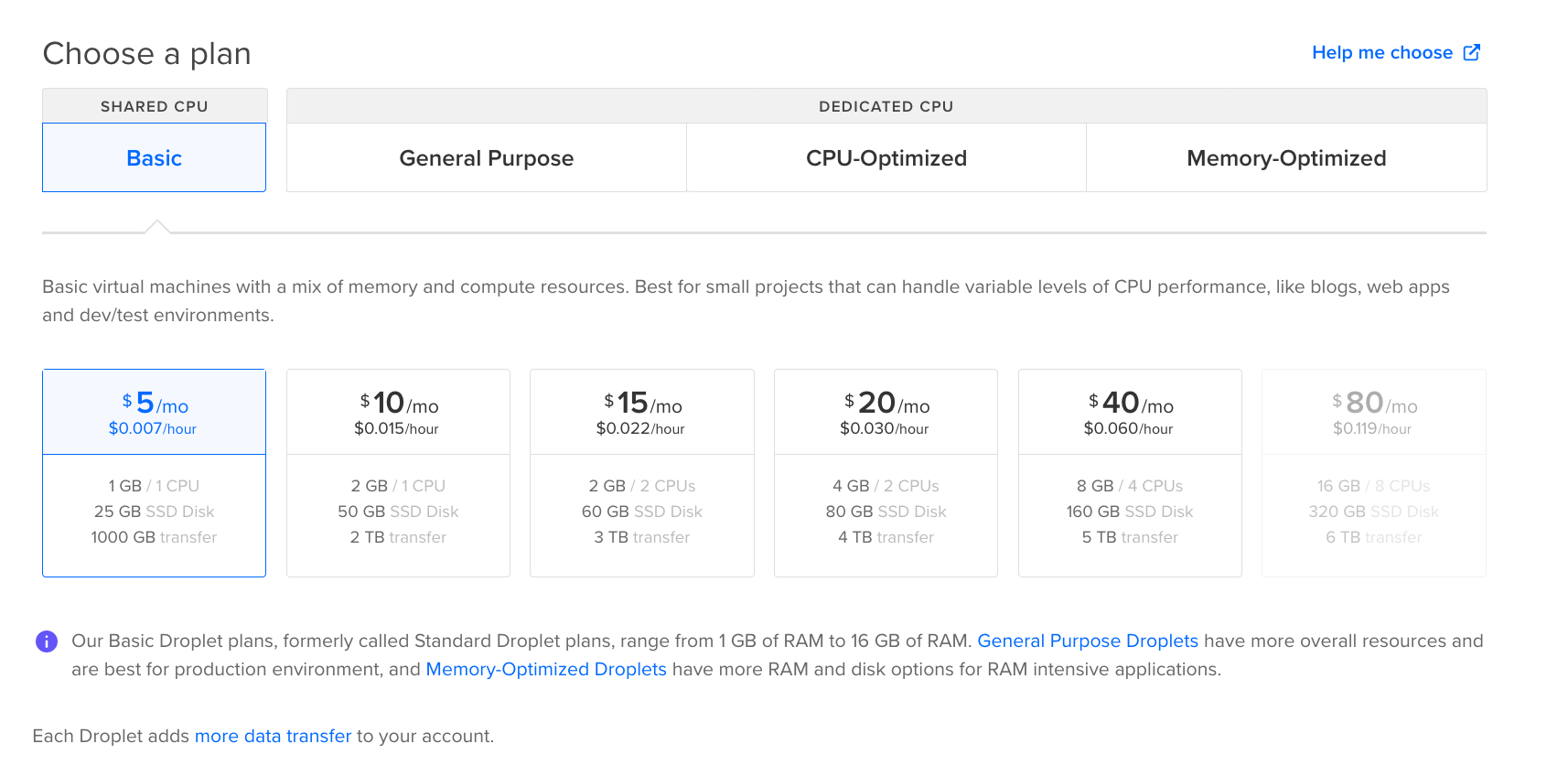Click the Choose a plan heading
This screenshot has width=1568, height=776.
(x=147, y=54)
